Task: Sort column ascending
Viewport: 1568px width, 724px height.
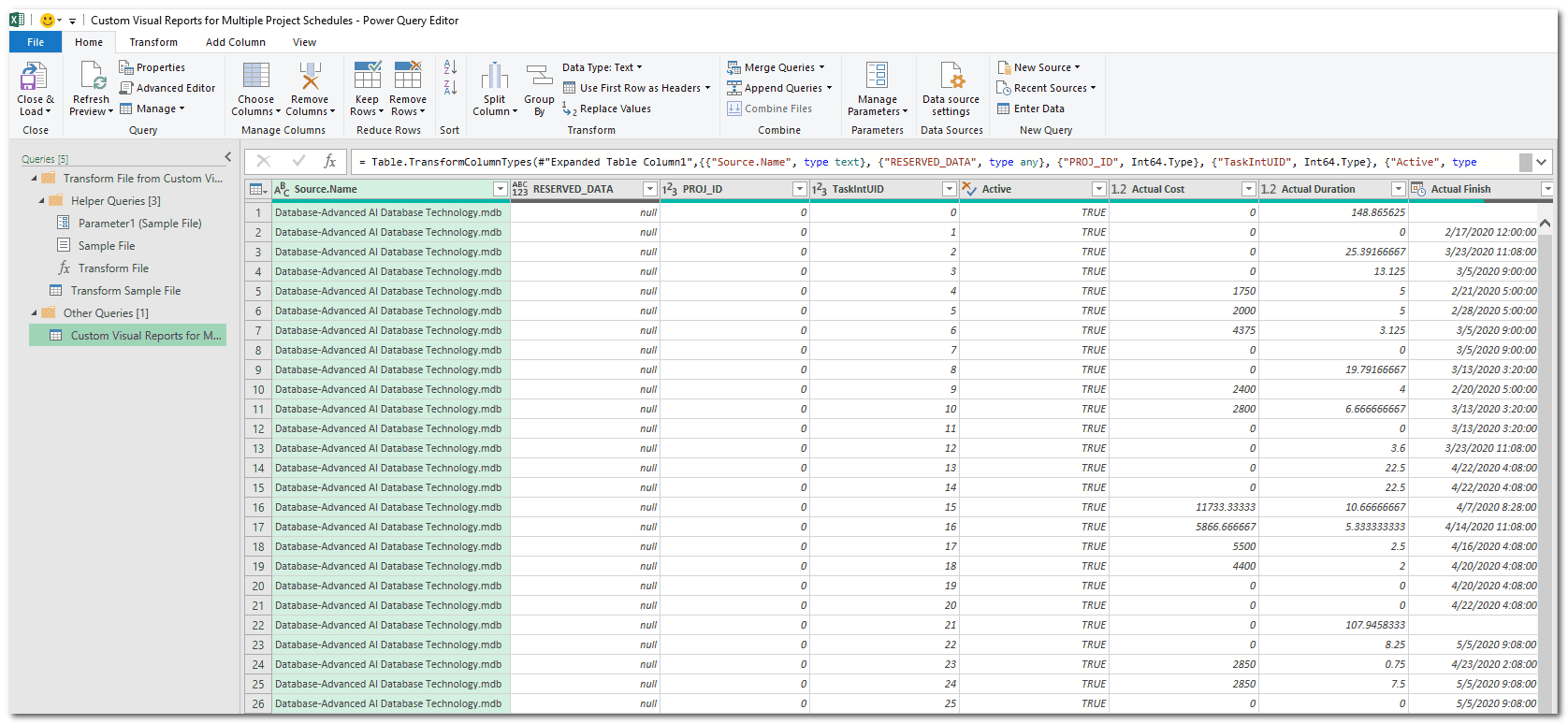Action: point(450,66)
